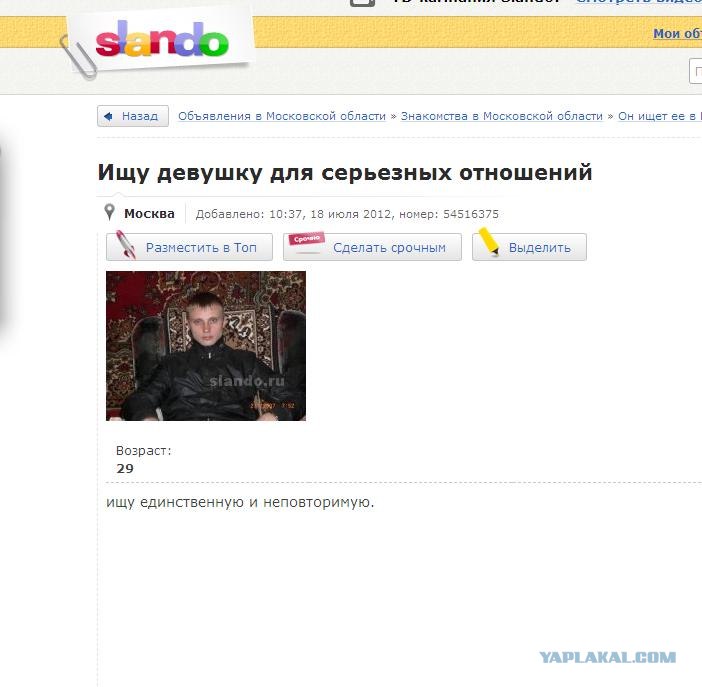The image size is (702, 687).
Task: Open Объявления в Московской области breadcrumb
Action: coord(282,116)
